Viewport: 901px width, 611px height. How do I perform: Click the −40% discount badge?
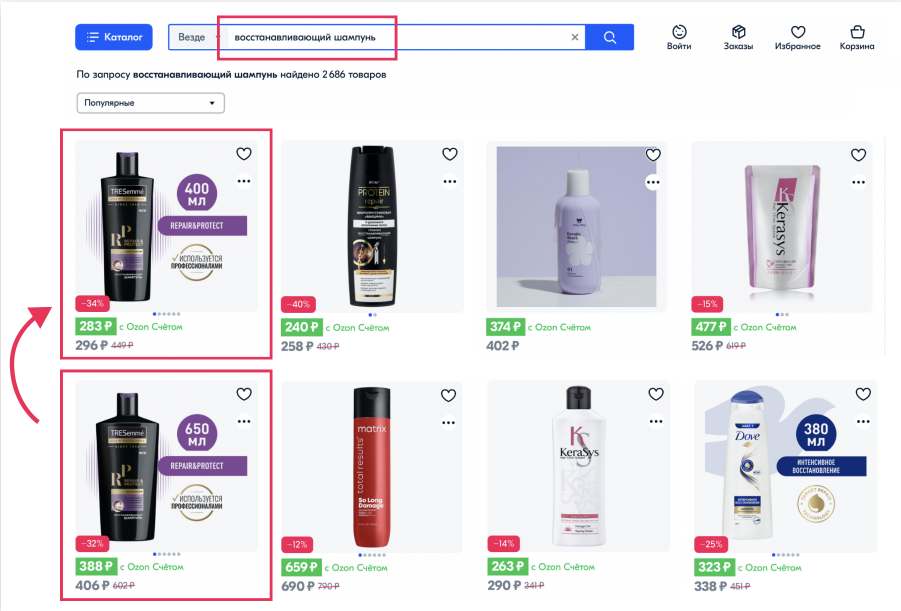(x=298, y=304)
